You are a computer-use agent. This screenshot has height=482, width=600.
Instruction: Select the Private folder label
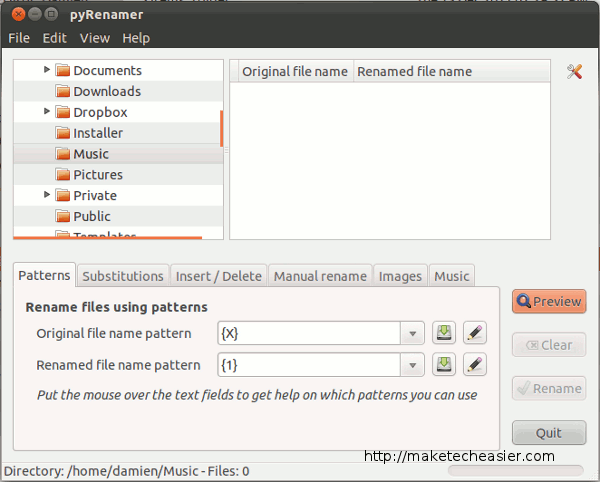[x=95, y=195]
